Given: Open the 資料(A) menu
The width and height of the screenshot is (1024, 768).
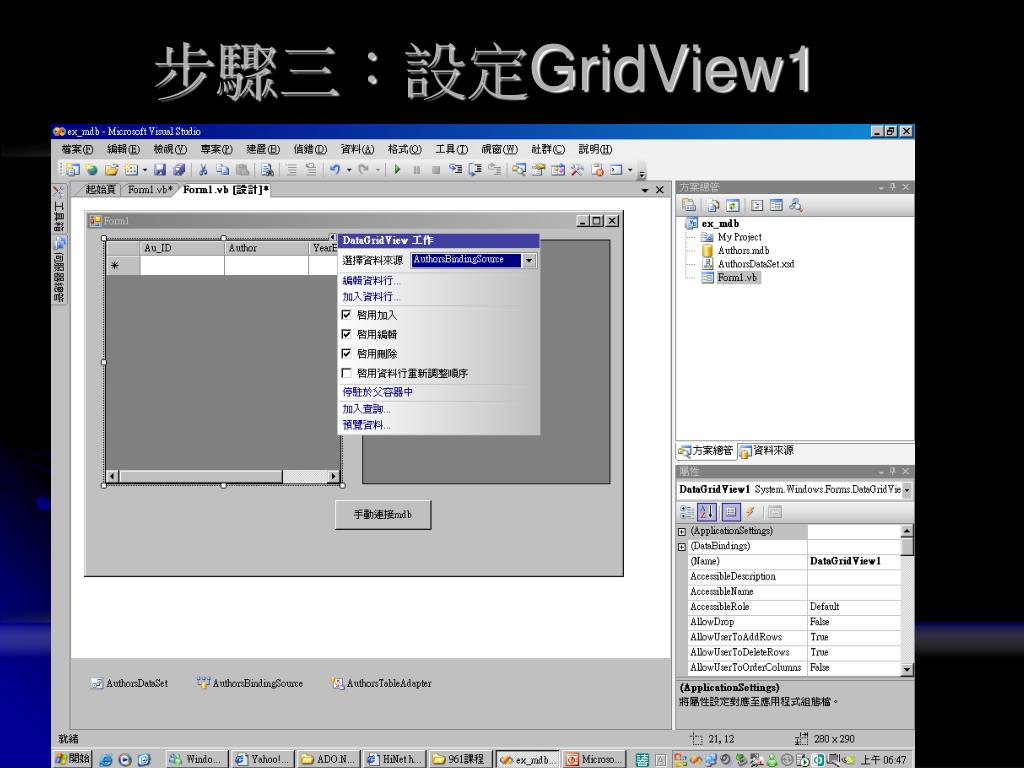Looking at the screenshot, I should tap(357, 150).
